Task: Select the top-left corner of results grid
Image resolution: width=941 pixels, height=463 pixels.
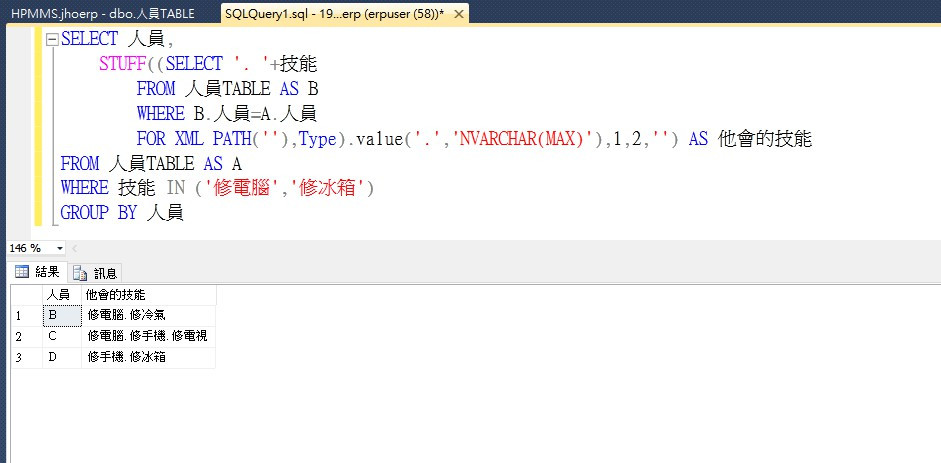Action: tap(27, 295)
